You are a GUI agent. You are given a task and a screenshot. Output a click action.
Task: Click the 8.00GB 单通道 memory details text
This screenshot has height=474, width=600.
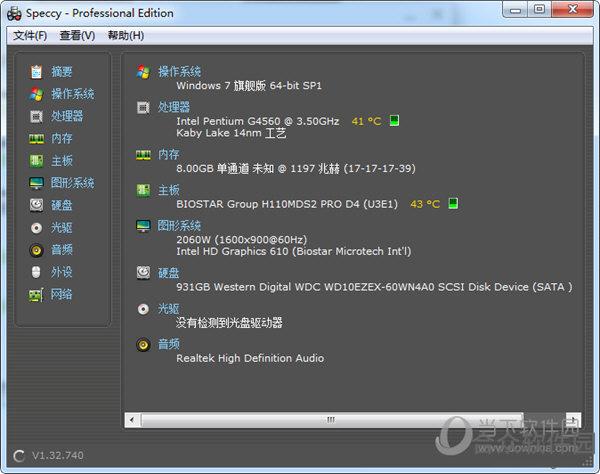click(296, 169)
